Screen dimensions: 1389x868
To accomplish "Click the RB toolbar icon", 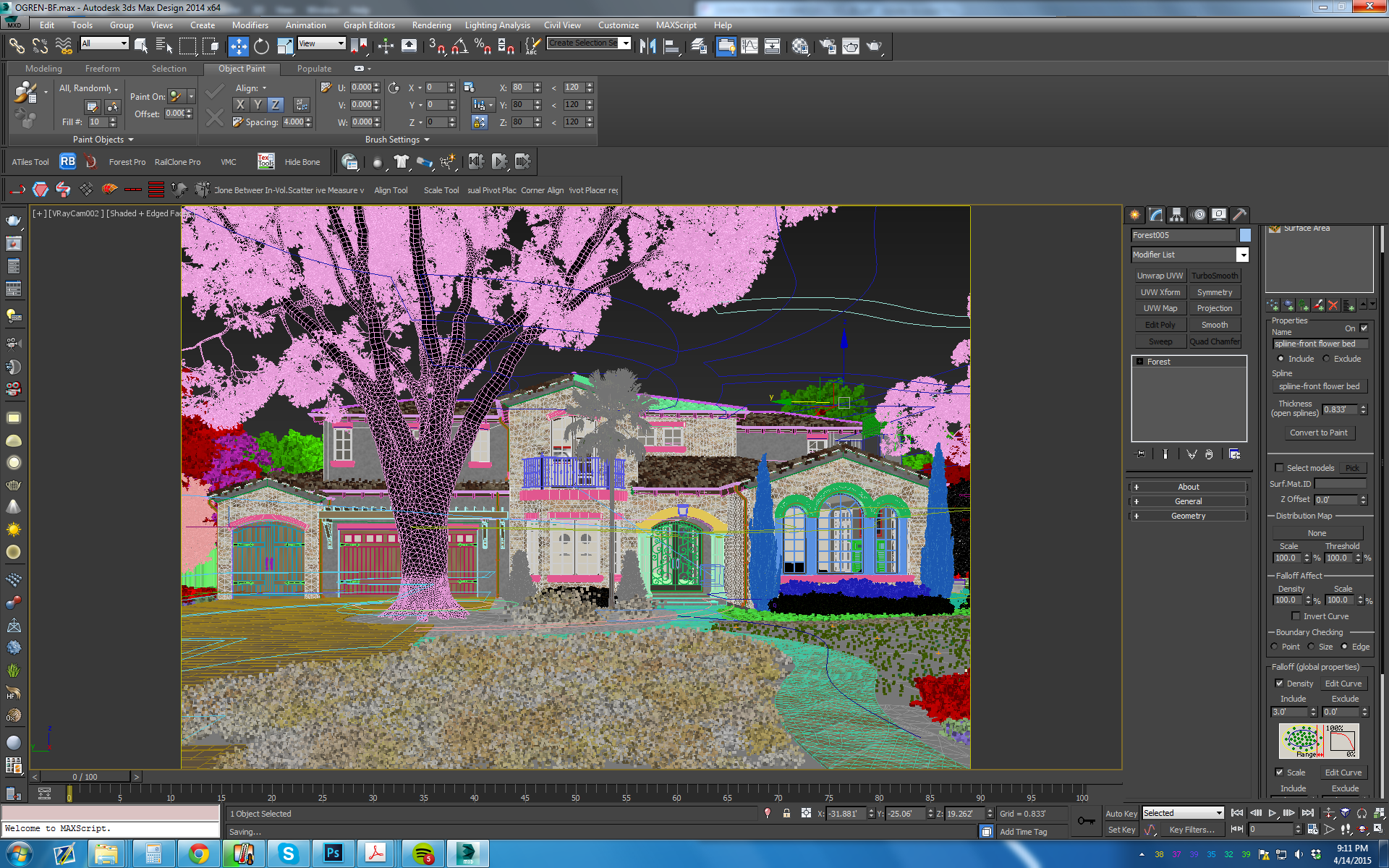I will 67,162.
